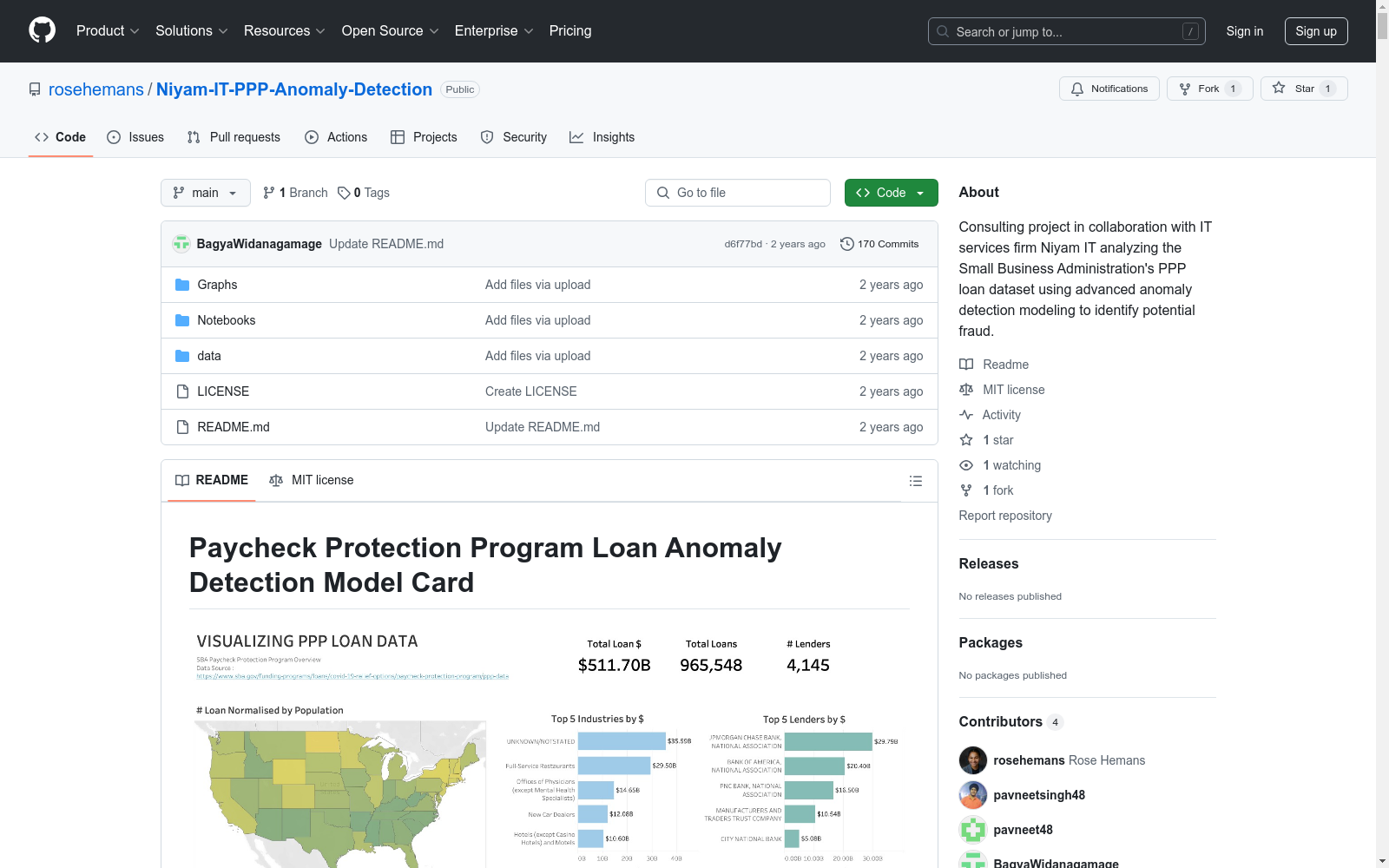View the 170 Commits history
The image size is (1389, 868).
pos(879,244)
